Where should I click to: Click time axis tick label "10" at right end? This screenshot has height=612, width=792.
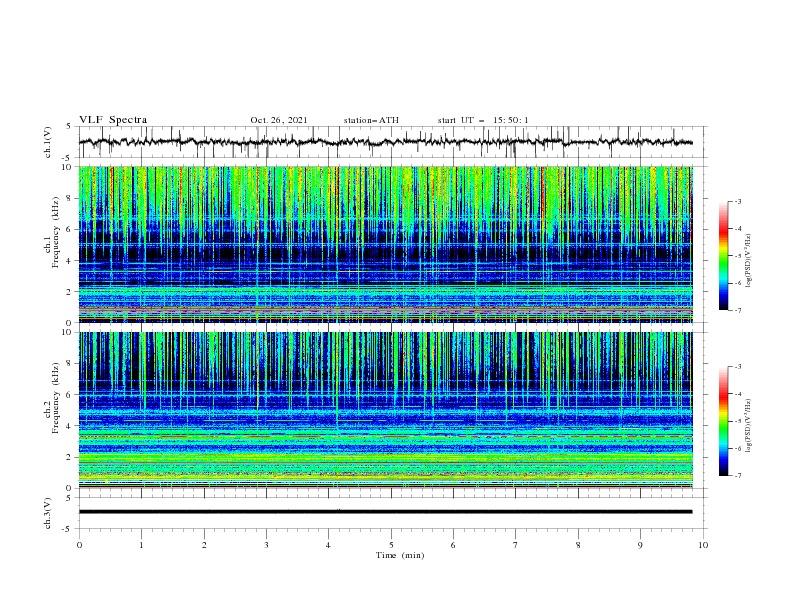pyautogui.click(x=703, y=545)
